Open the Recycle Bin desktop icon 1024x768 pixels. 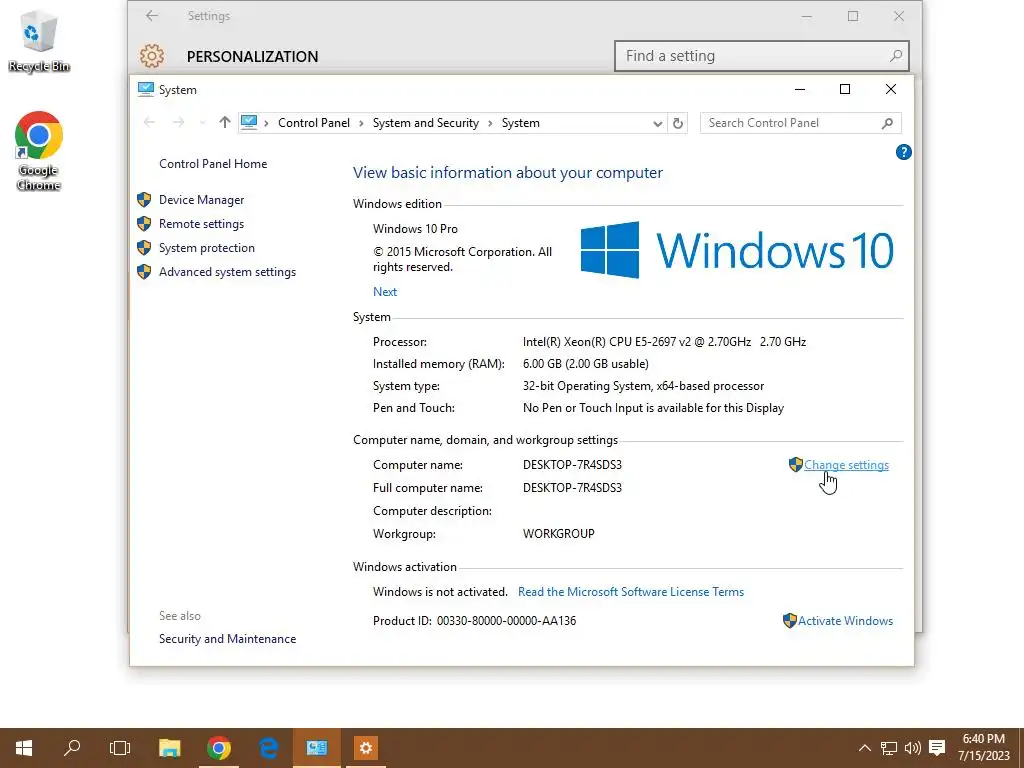click(39, 41)
